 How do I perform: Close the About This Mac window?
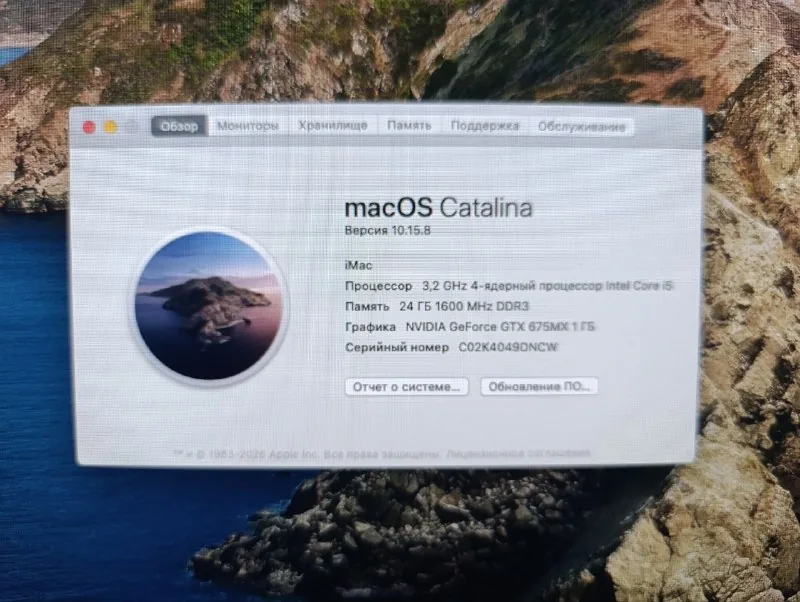[89, 127]
